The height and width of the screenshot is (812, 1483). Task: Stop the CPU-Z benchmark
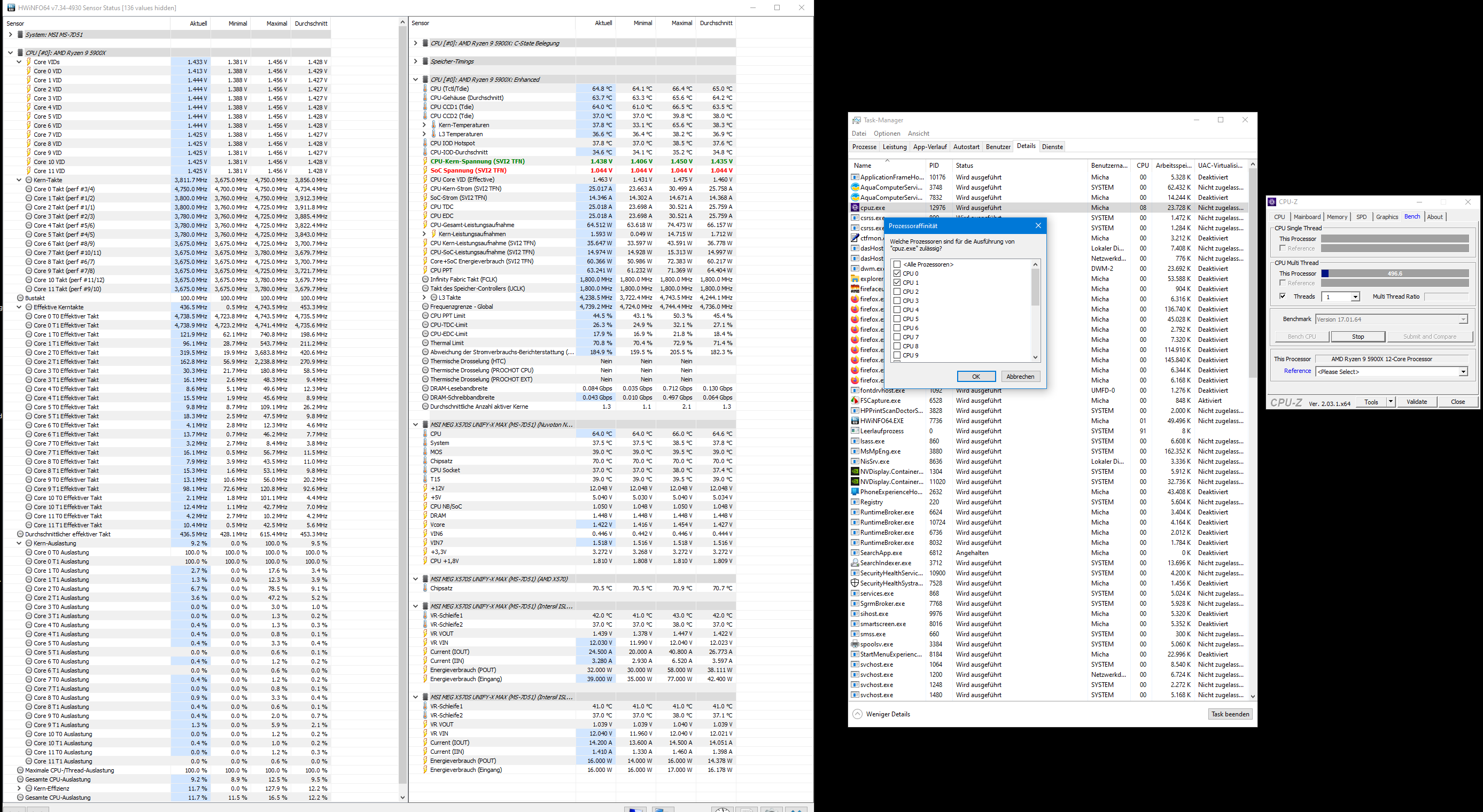tap(1357, 337)
